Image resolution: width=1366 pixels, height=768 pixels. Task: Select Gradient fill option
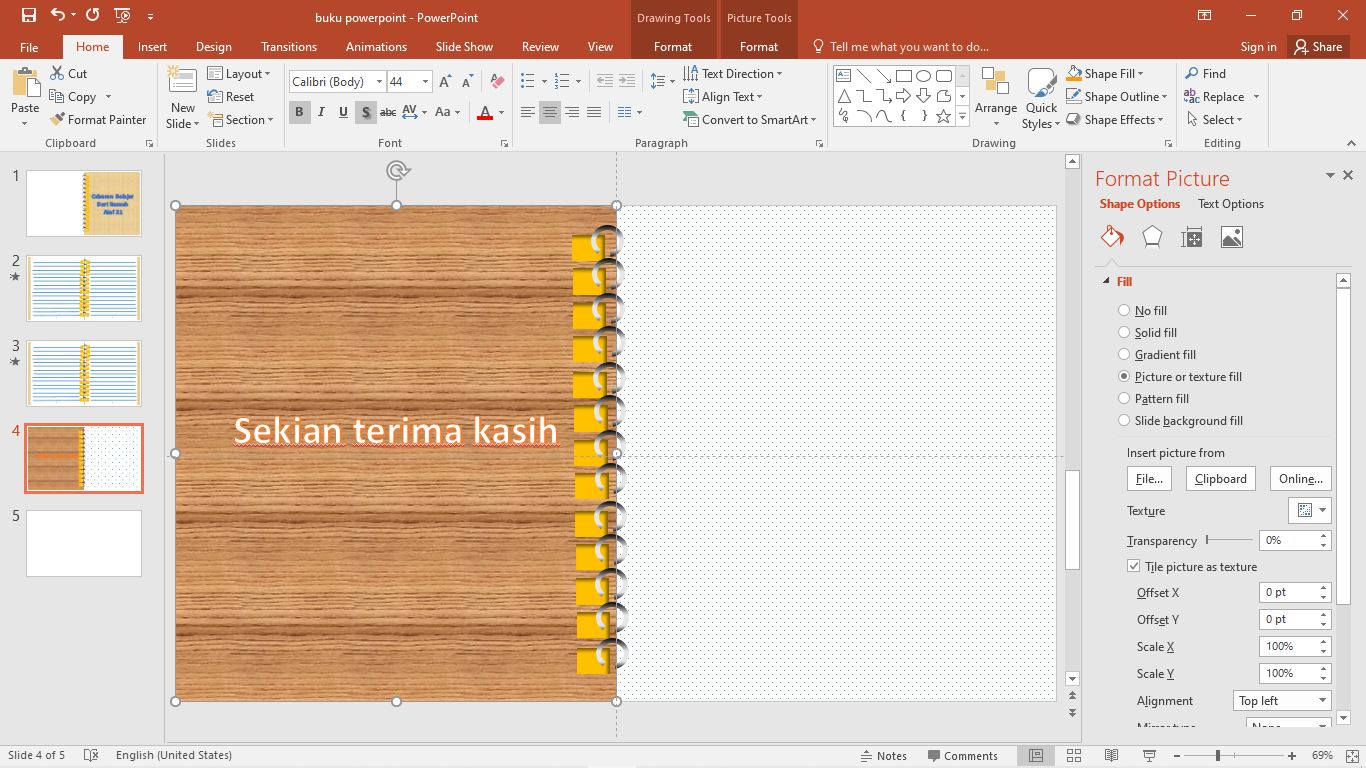1123,354
